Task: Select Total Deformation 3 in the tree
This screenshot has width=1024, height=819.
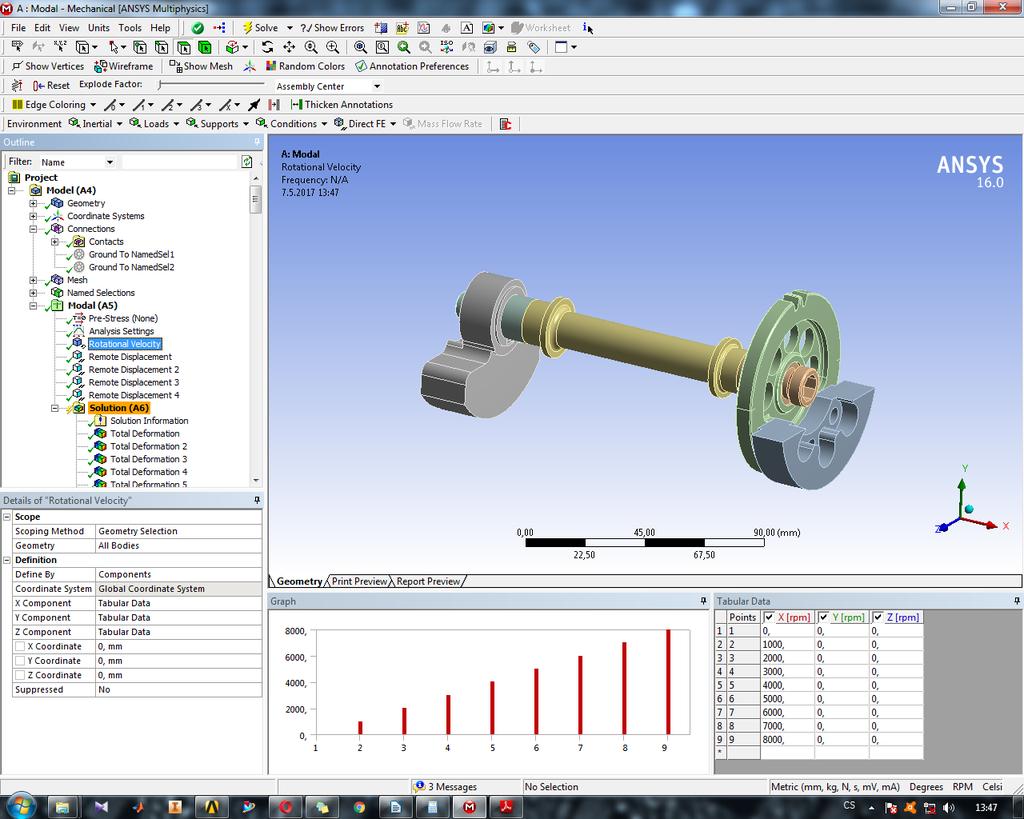Action: [x=148, y=459]
